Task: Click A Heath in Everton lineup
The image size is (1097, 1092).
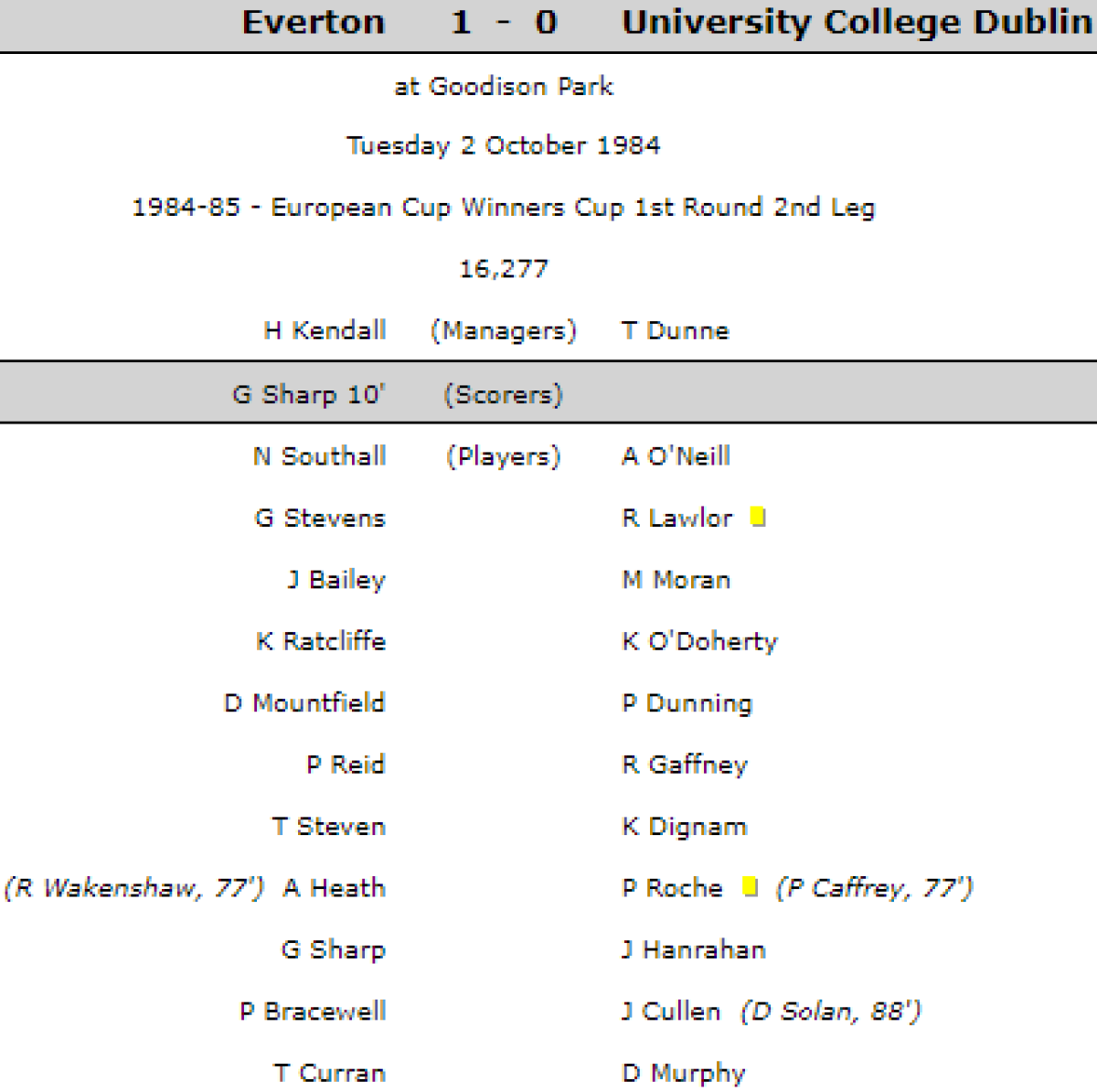Action: click(334, 888)
